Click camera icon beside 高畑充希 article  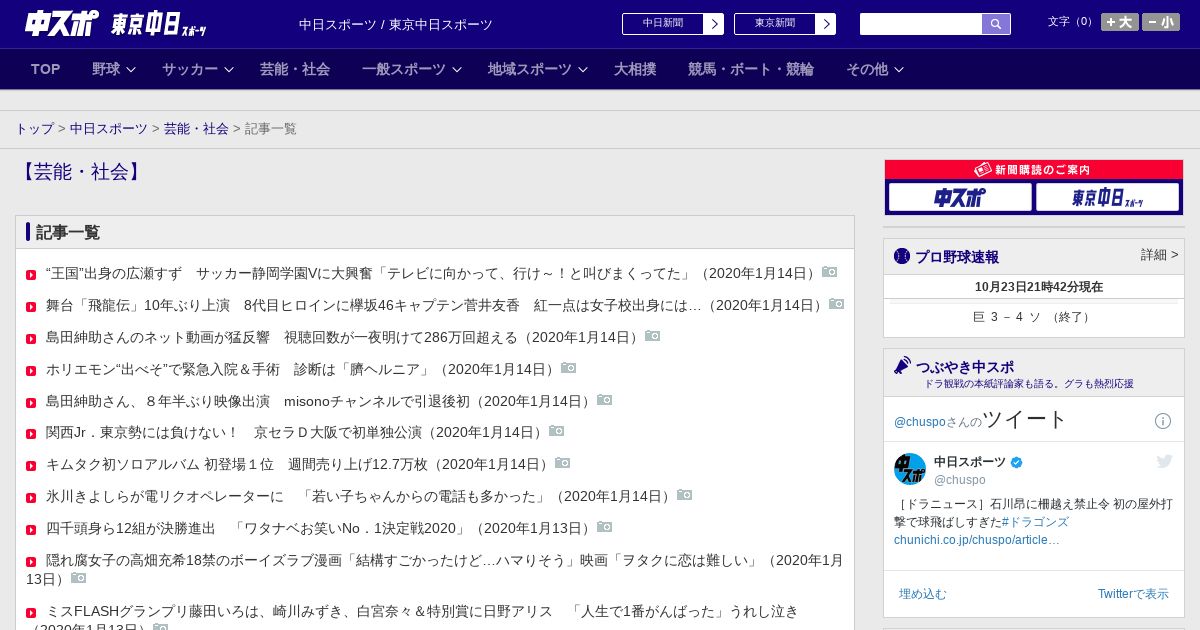(79, 578)
